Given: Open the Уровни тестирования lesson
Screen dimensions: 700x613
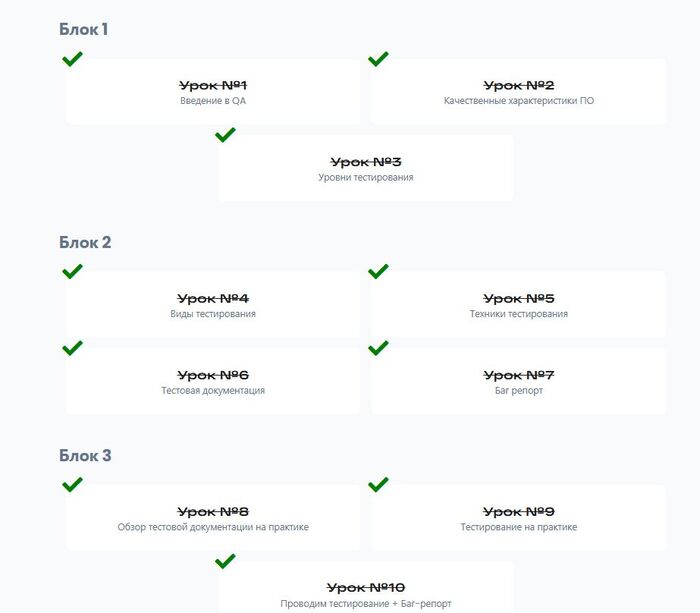Looking at the screenshot, I should pos(366,168).
